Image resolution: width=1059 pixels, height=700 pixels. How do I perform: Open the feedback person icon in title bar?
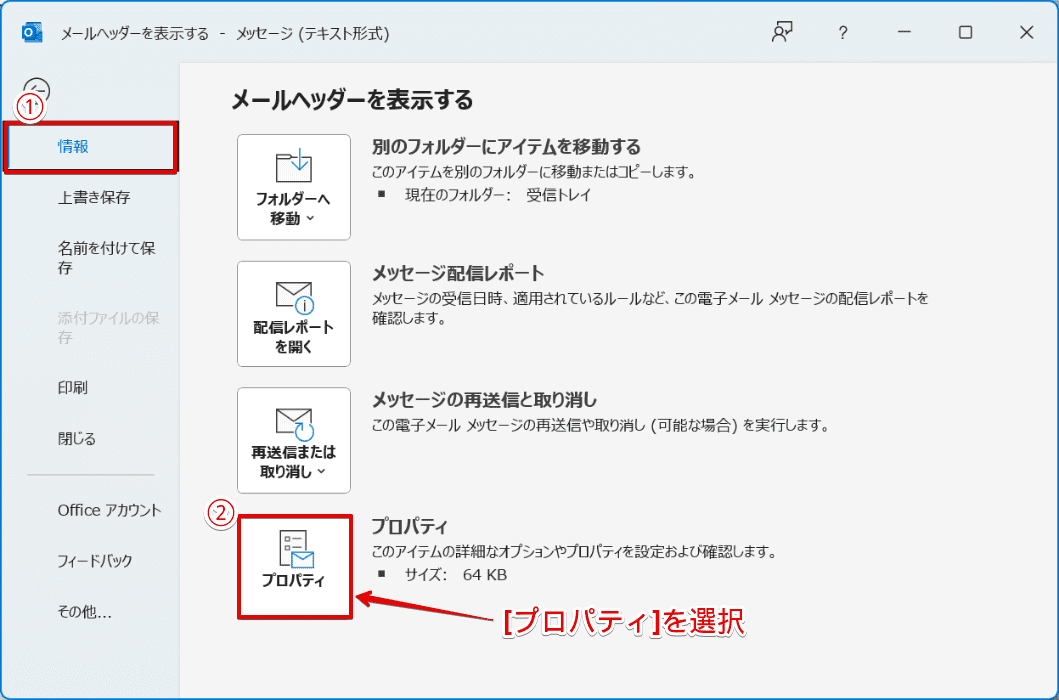[x=781, y=32]
